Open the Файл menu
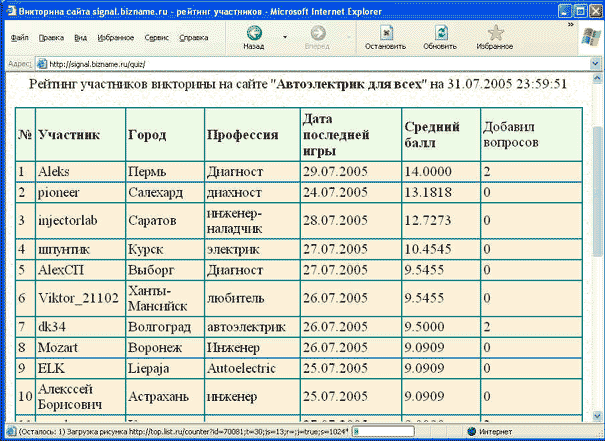The image size is (605, 441). pos(19,38)
